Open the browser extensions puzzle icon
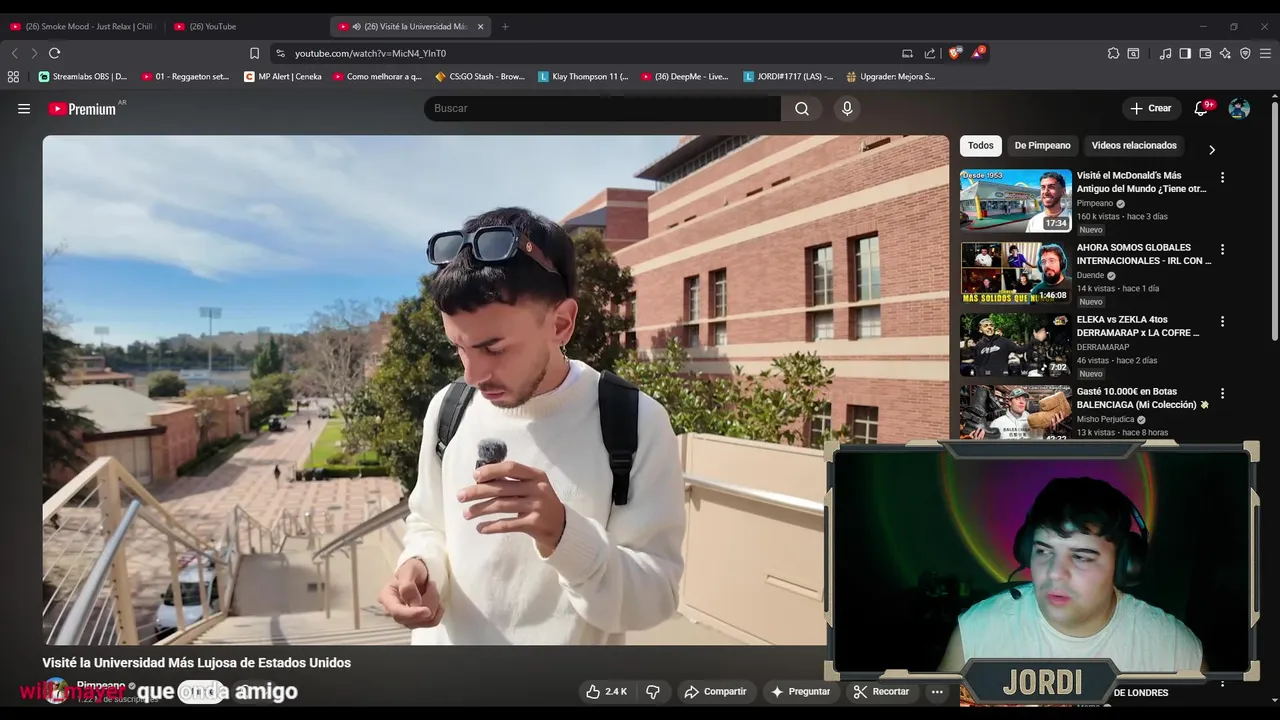Viewport: 1280px width, 720px height. [x=1113, y=53]
